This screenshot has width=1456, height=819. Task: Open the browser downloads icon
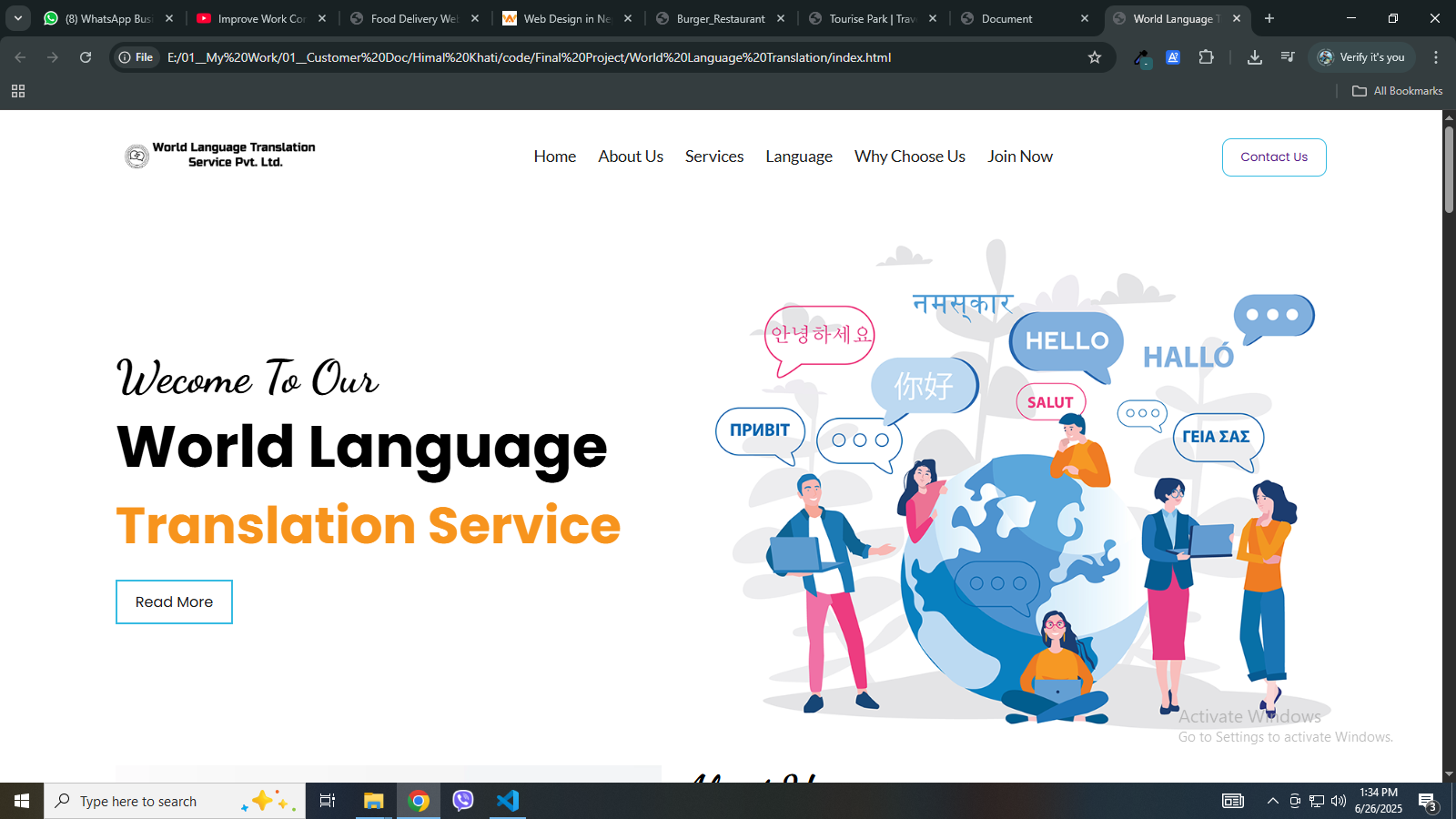click(1254, 57)
